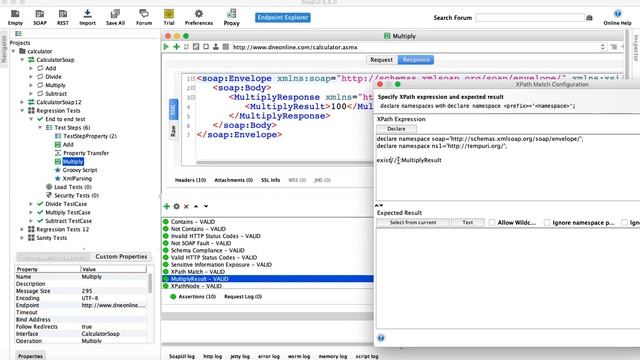The width and height of the screenshot is (640, 360).
Task: Open the http log tab
Action: (213, 356)
